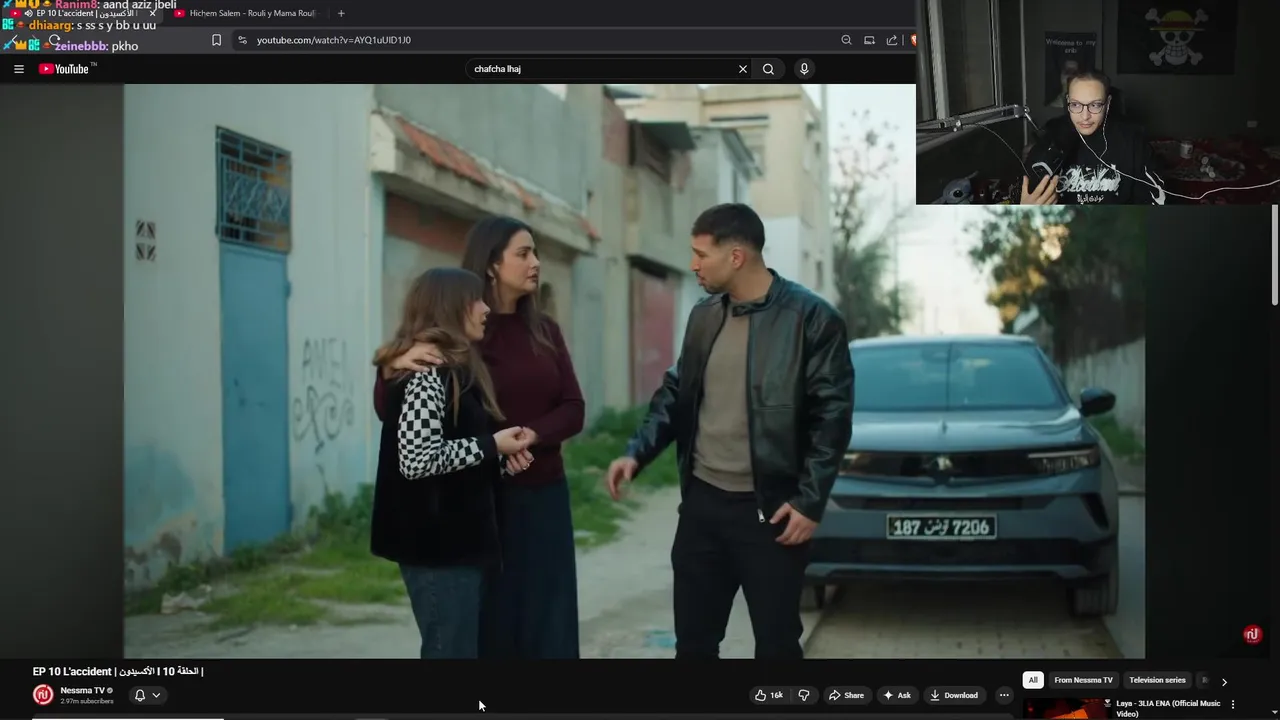Image resolution: width=1280 pixels, height=720 pixels.
Task: Open a new browser tab
Action: point(341,13)
